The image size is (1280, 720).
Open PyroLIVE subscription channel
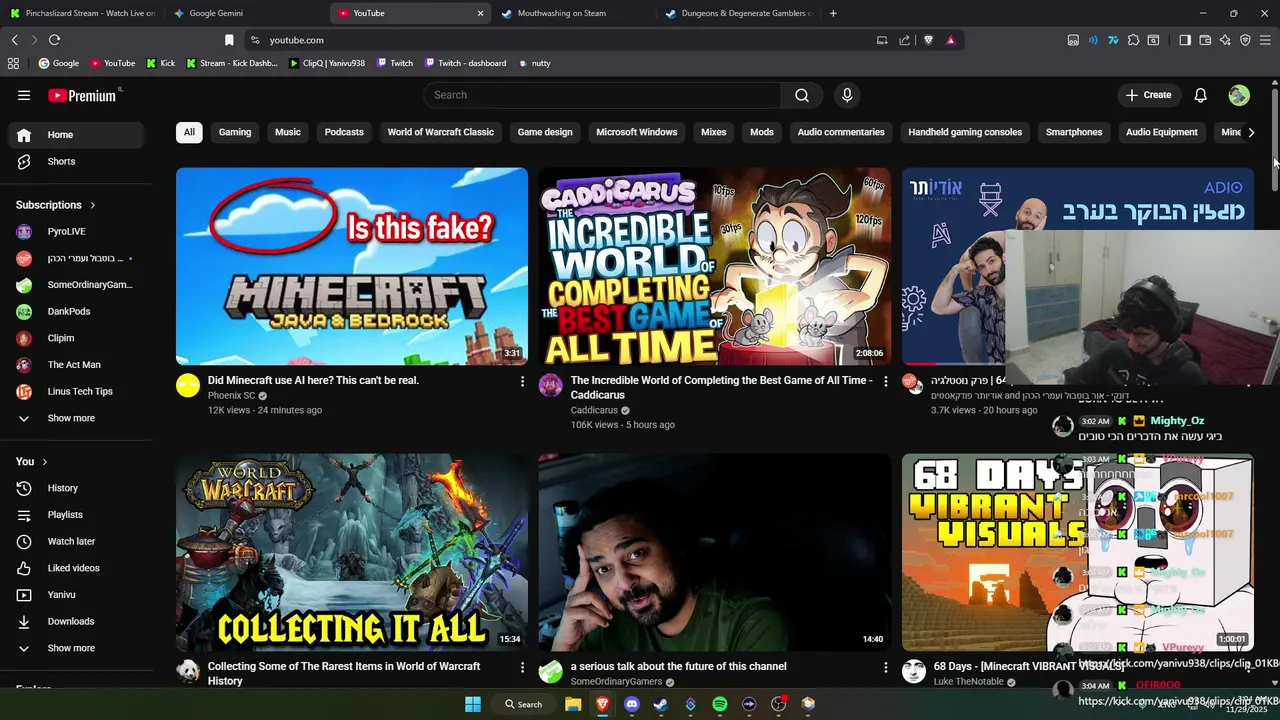pyautogui.click(x=78, y=231)
